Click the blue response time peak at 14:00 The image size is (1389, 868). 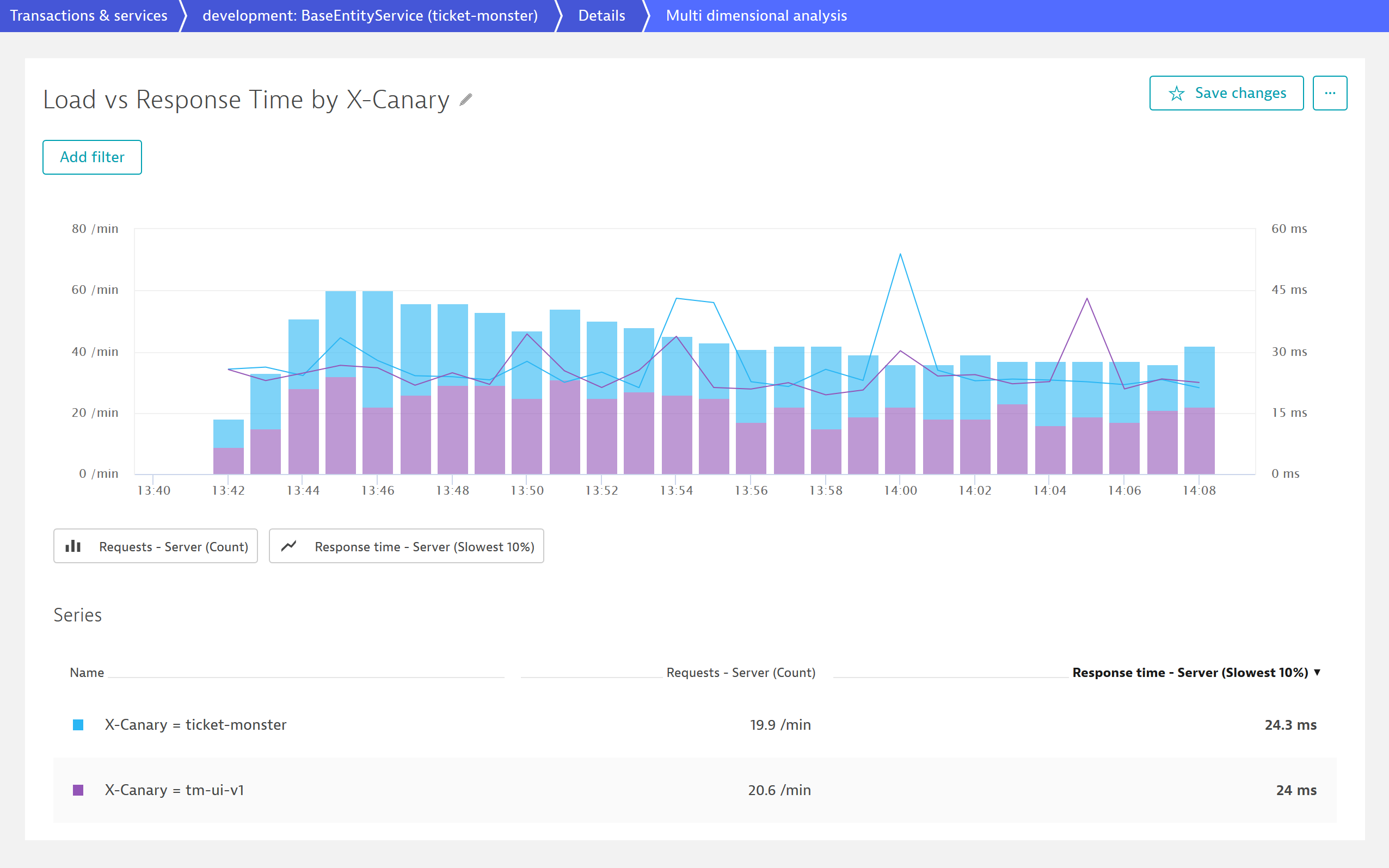click(x=900, y=254)
